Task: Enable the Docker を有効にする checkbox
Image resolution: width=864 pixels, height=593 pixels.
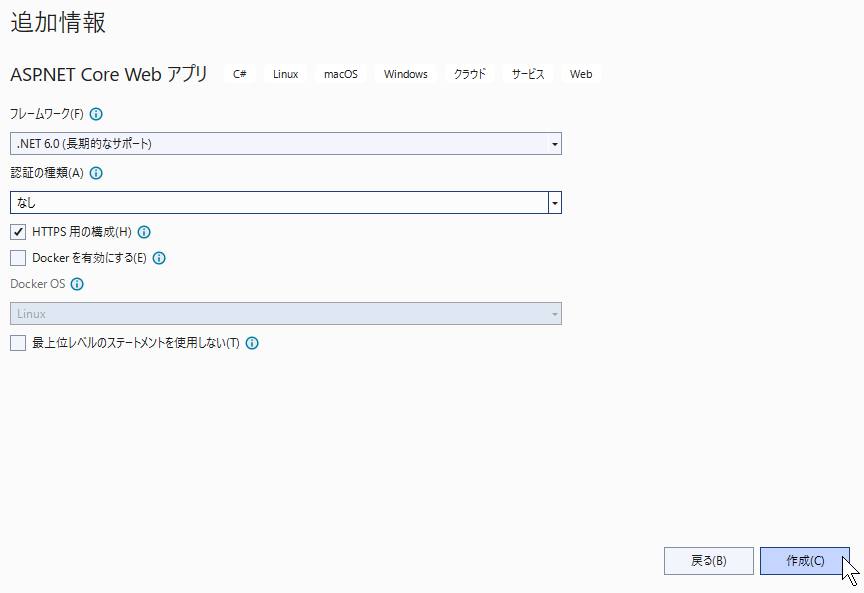Action: (x=18, y=258)
